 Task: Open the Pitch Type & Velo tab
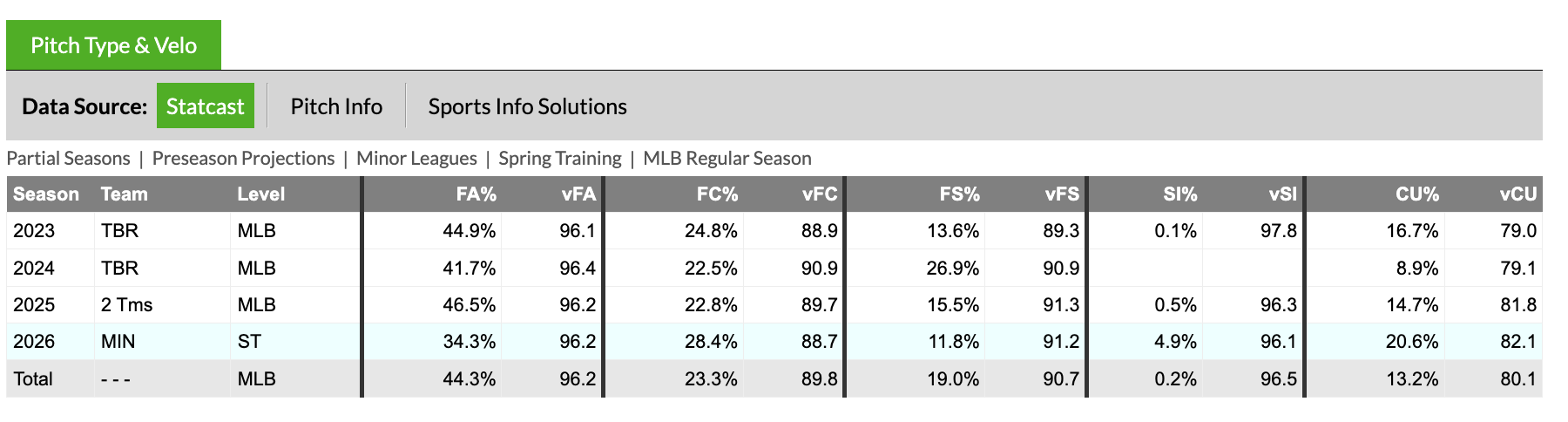point(113,45)
